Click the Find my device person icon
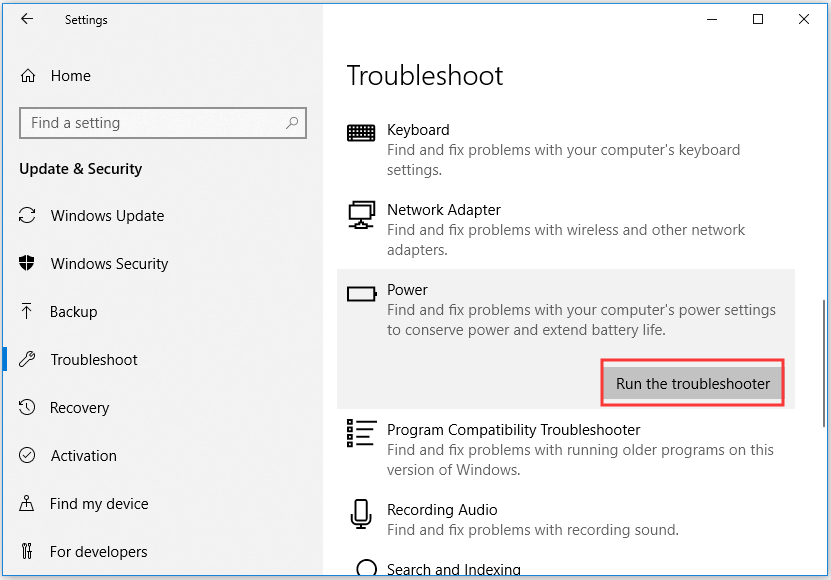Image resolution: width=831 pixels, height=580 pixels. pyautogui.click(x=26, y=503)
